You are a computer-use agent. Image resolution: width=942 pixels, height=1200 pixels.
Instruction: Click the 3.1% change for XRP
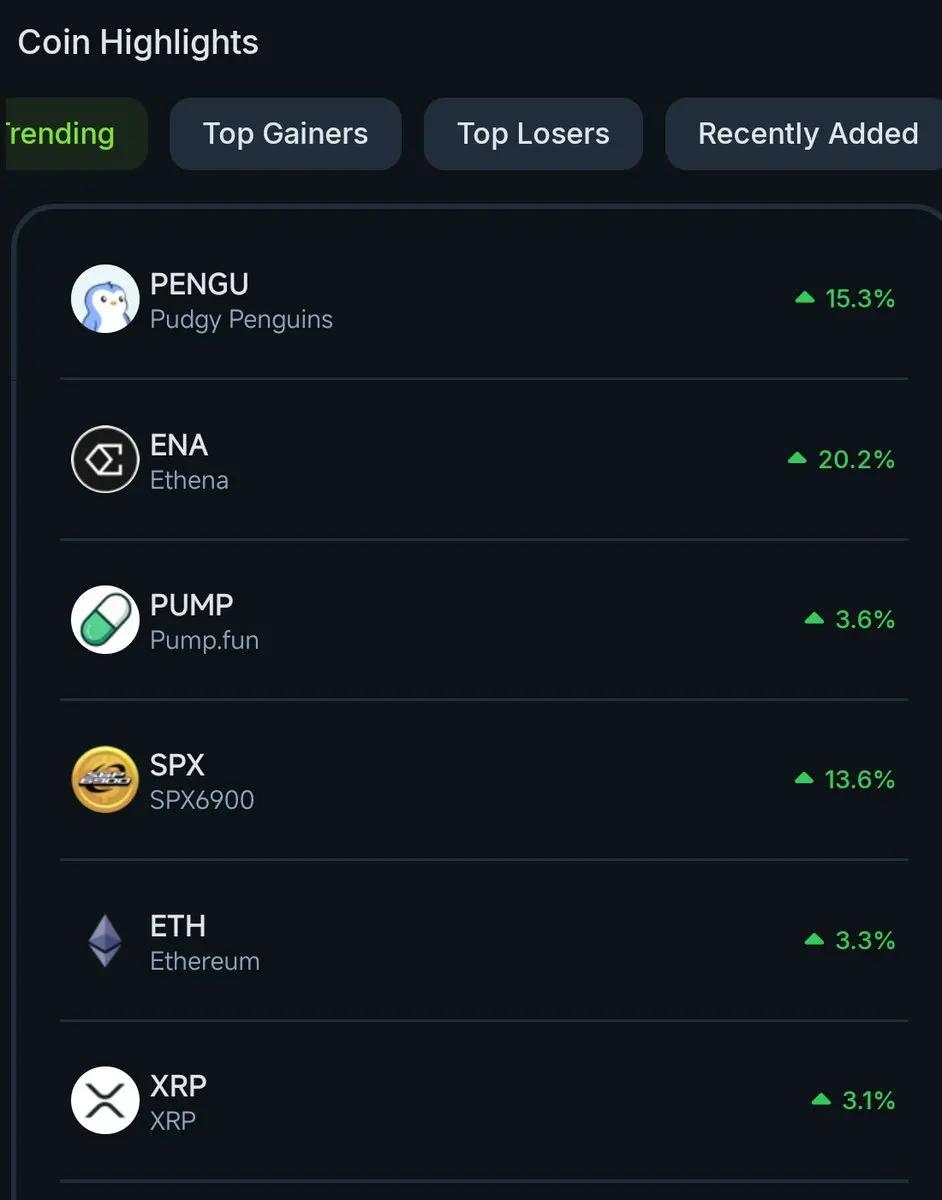tap(868, 1101)
